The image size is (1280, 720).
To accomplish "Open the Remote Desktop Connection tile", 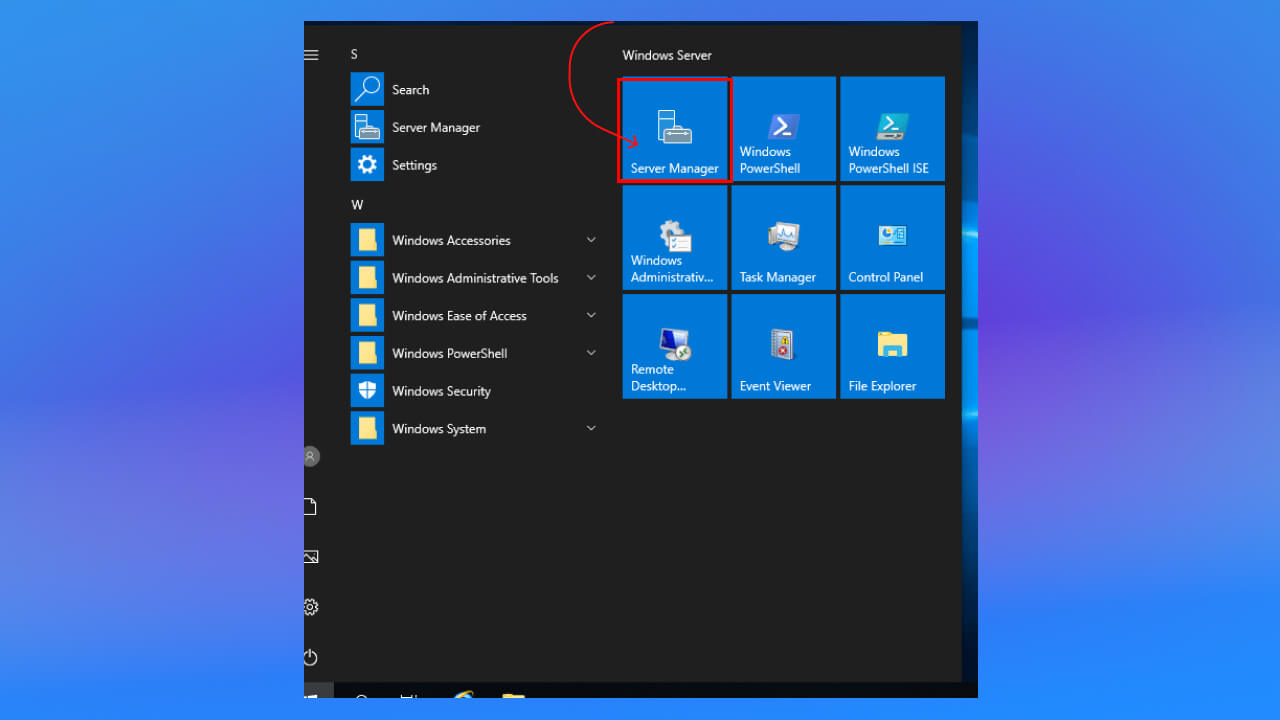I will coord(675,346).
